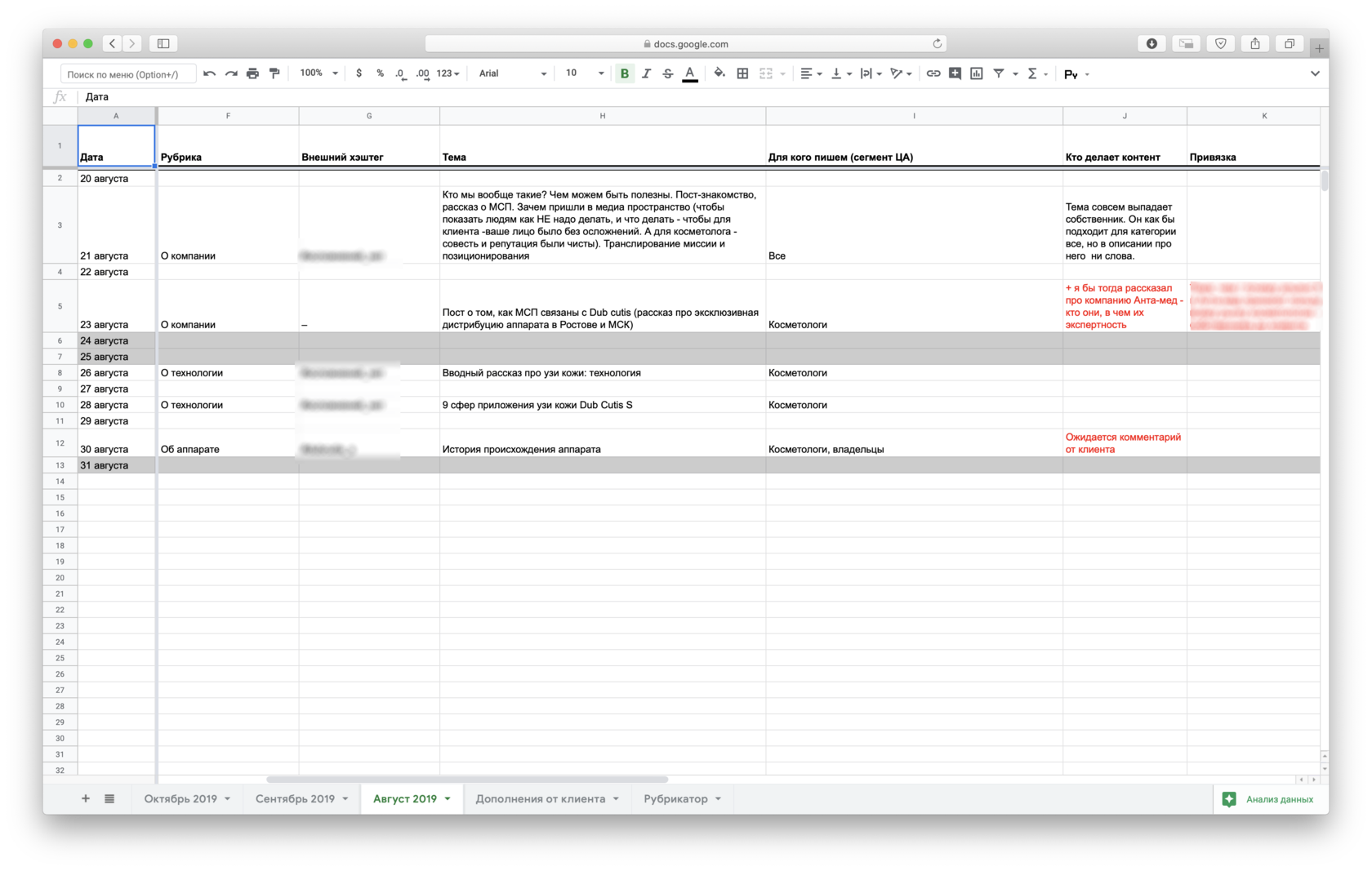Open the Arial font dropdown

coord(513,73)
